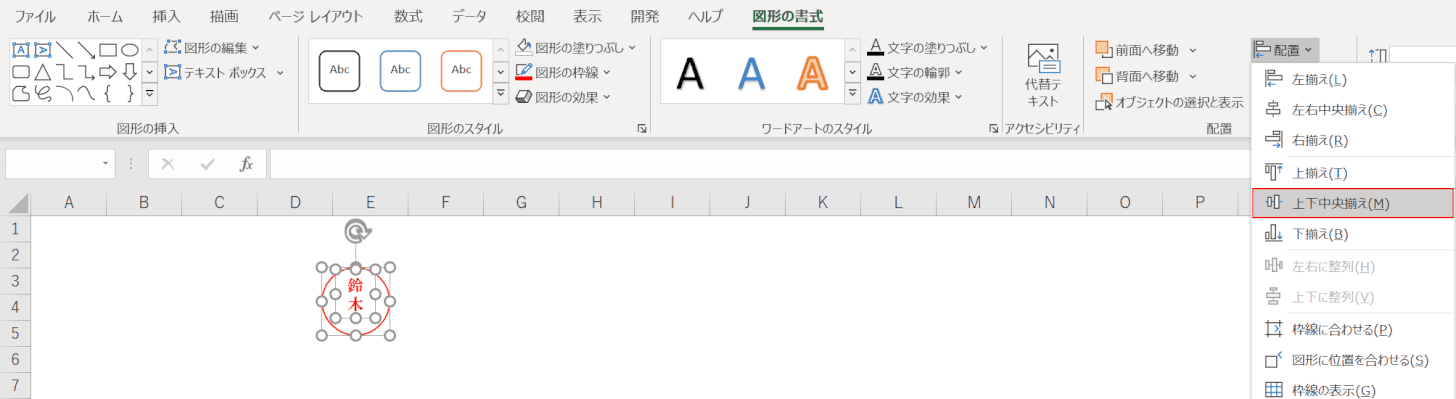Expand the shapes gallery with the More button
Image resolution: width=1456 pixels, height=399 pixels.
click(150, 94)
